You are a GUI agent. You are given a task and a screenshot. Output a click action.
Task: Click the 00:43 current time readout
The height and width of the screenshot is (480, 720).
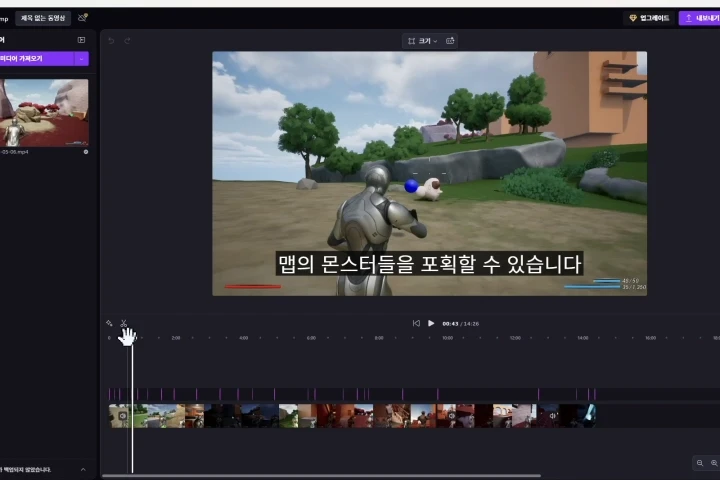pyautogui.click(x=450, y=324)
